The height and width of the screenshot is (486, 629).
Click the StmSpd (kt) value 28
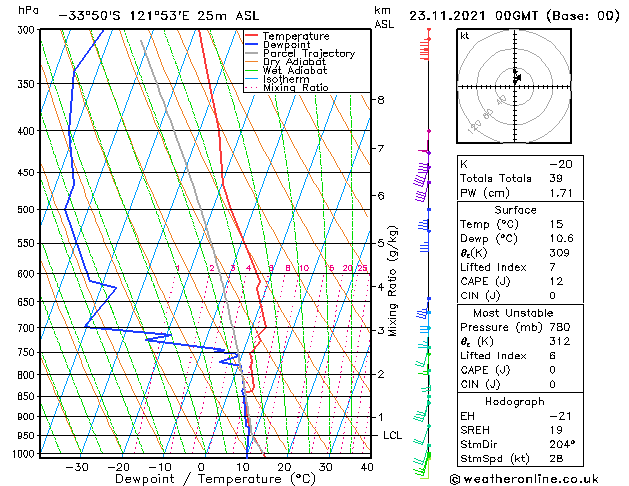556,459
